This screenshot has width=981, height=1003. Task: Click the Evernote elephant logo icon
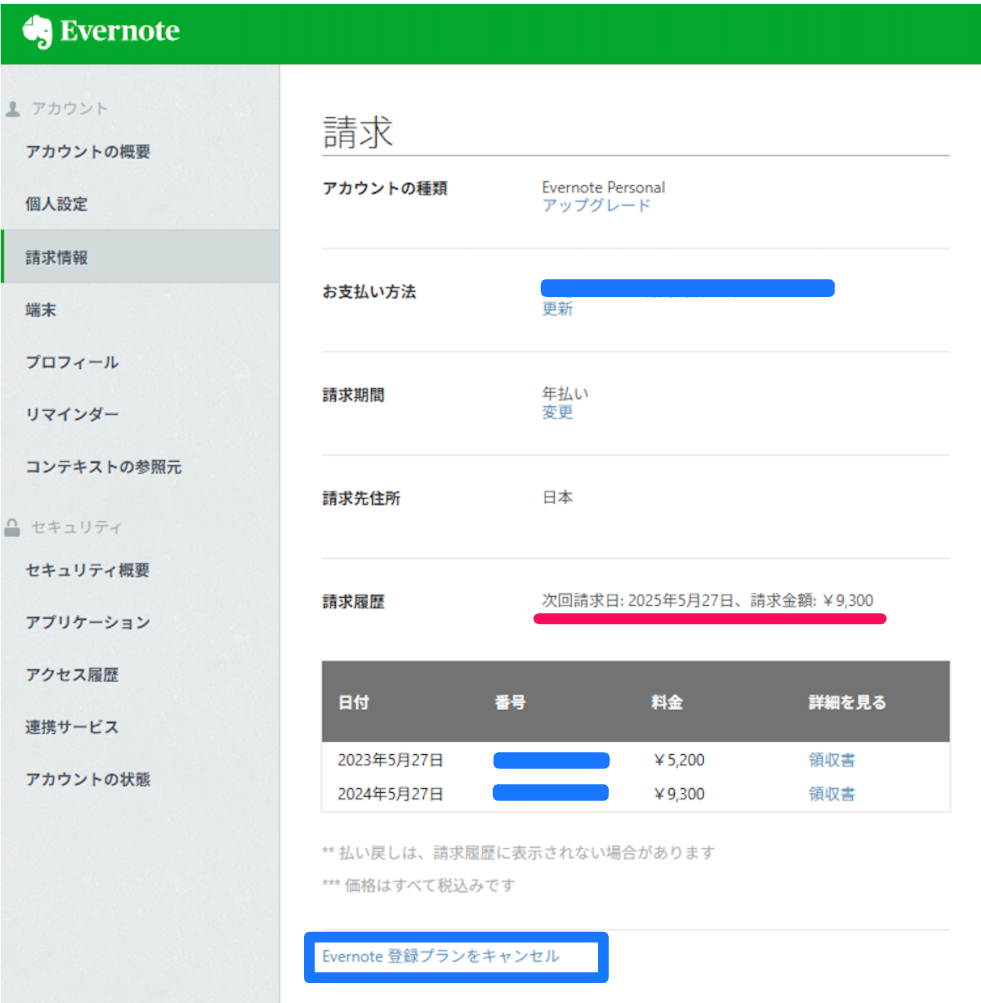pos(37,31)
